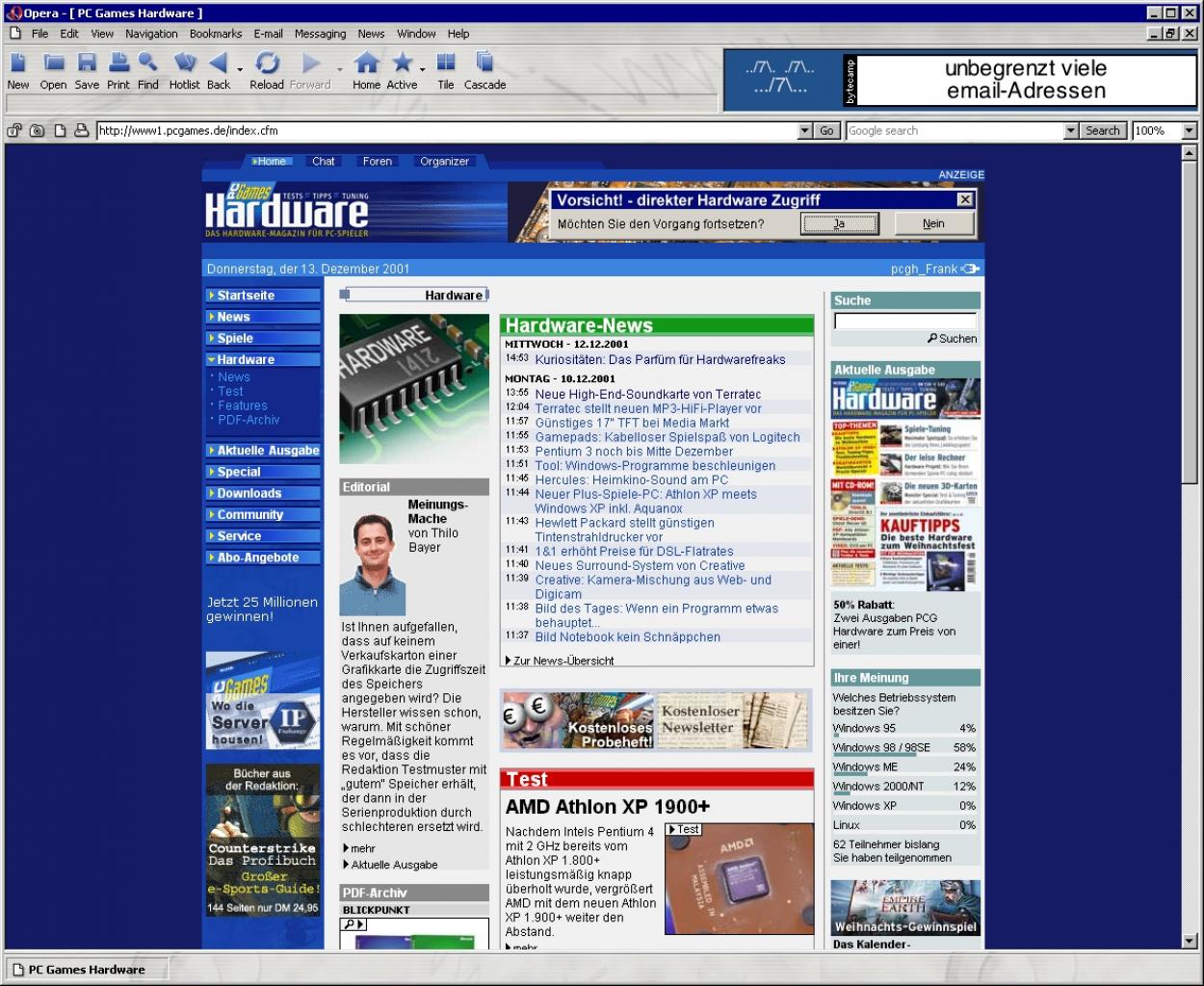The image size is (1204, 986).
Task: Click the Aktuelle Ausgabe magazine cover thumbnail
Action: coord(905,485)
